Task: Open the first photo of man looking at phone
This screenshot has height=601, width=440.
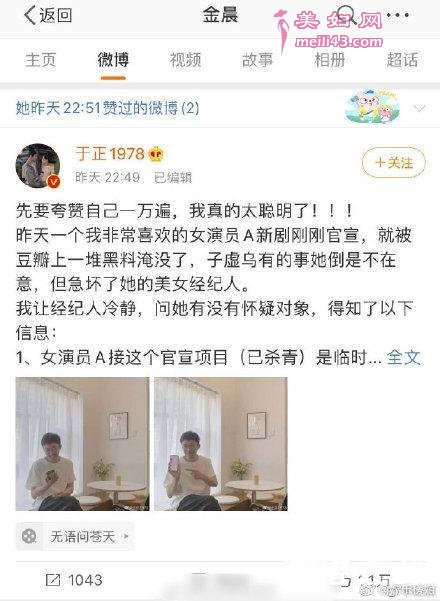Action: click(x=82, y=444)
